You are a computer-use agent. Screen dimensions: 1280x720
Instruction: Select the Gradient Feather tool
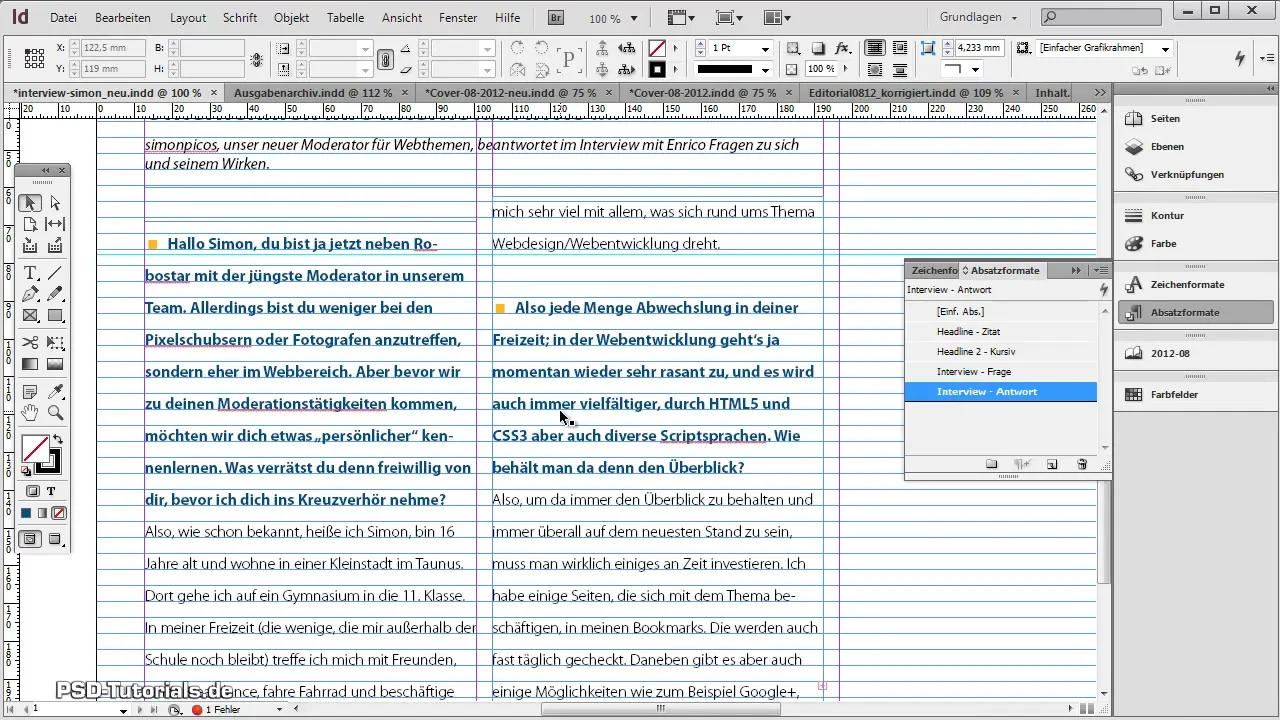tap(55, 364)
